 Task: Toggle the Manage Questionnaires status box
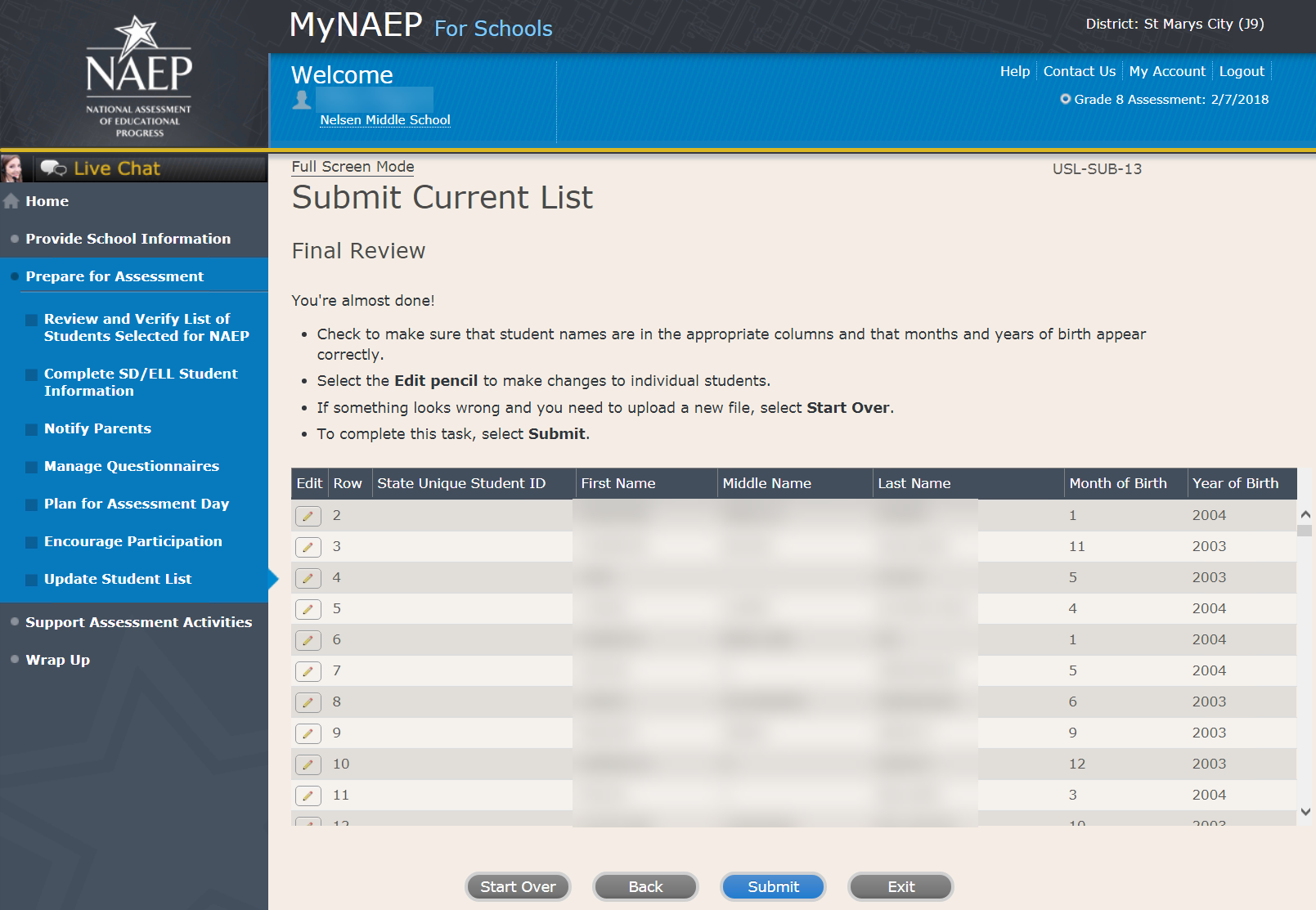[31, 467]
